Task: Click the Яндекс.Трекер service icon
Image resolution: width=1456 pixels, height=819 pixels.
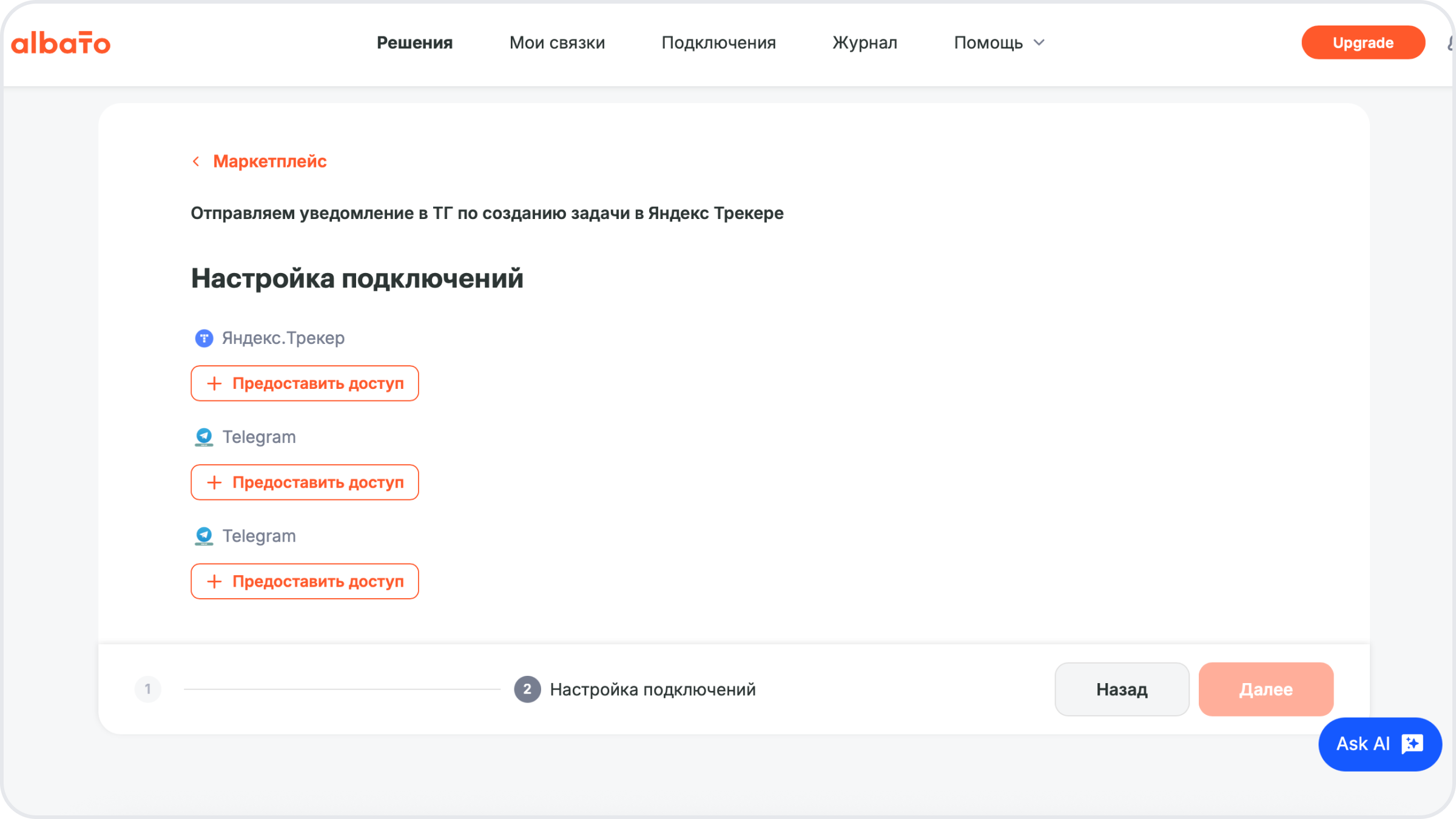Action: coord(204,338)
